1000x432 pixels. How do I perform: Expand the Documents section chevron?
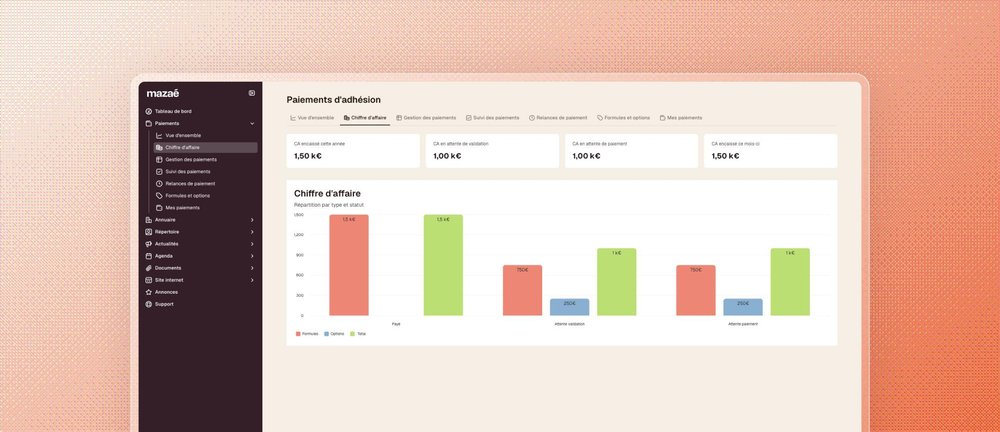pyautogui.click(x=252, y=268)
